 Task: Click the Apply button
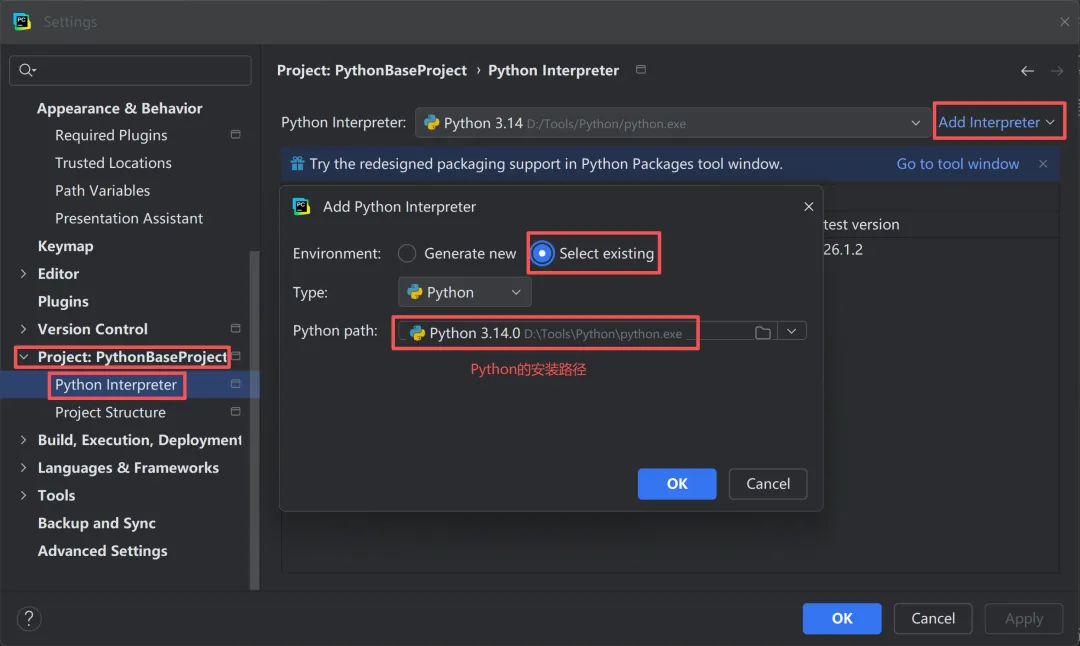[x=1024, y=618]
